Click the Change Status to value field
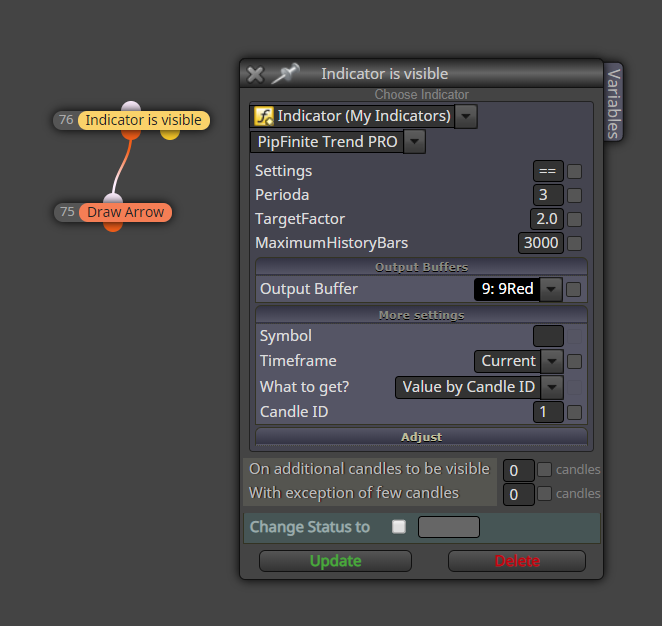The image size is (662, 626). coord(449,527)
